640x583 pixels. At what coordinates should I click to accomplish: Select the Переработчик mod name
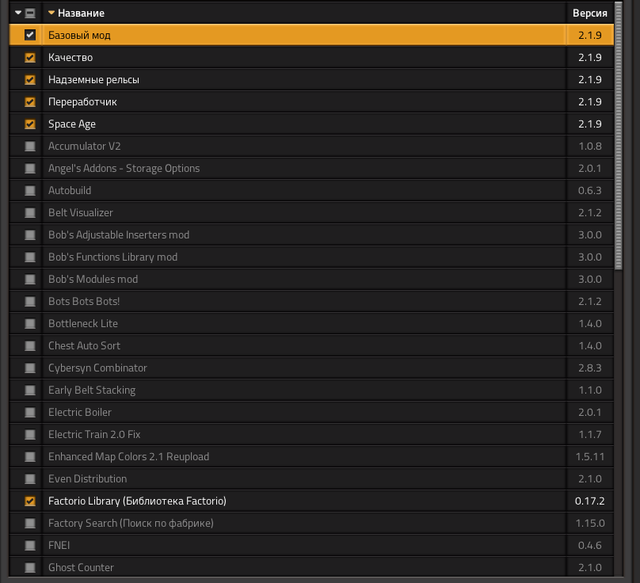click(82, 102)
